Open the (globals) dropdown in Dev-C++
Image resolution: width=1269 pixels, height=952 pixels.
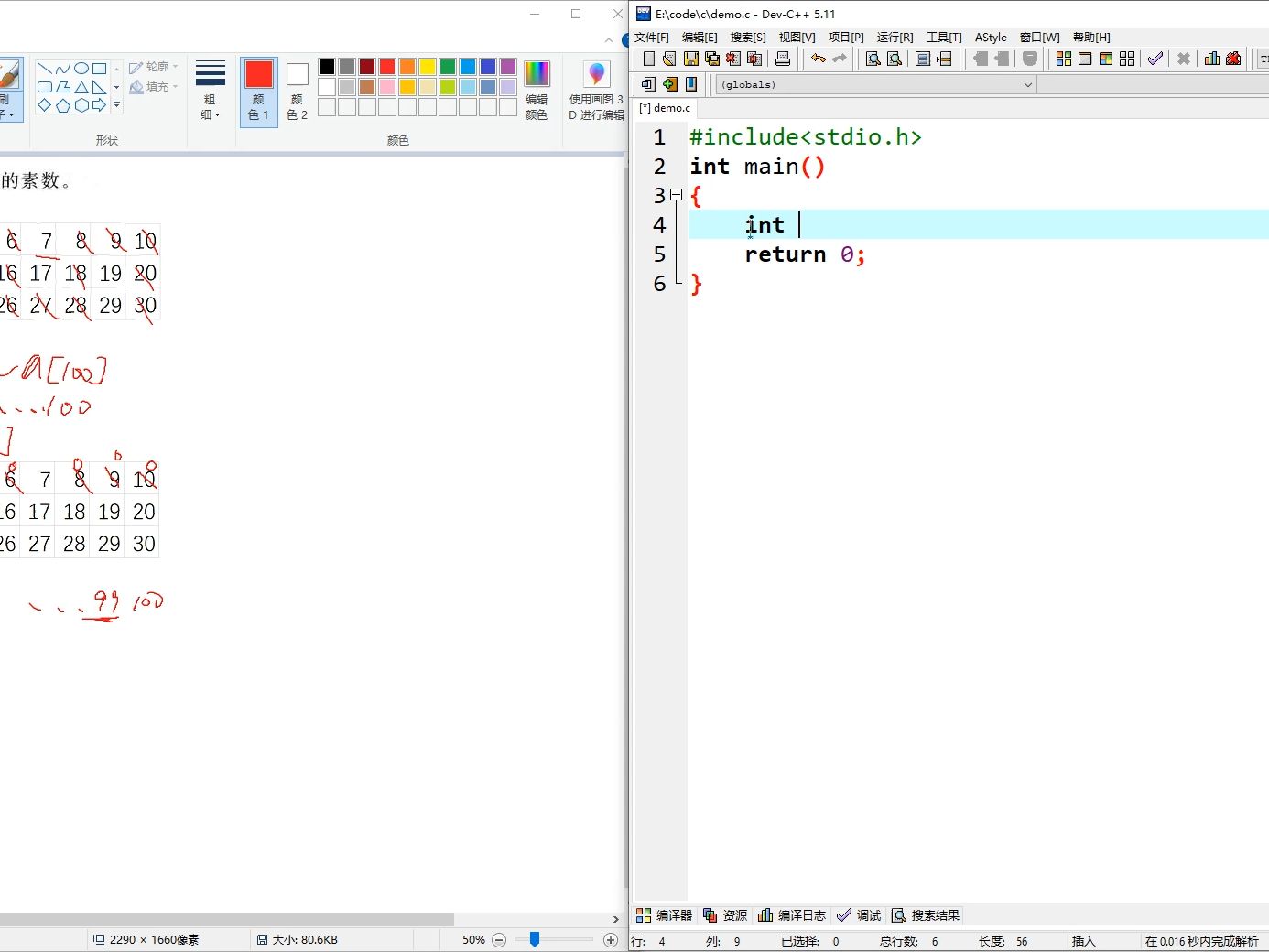[x=875, y=84]
